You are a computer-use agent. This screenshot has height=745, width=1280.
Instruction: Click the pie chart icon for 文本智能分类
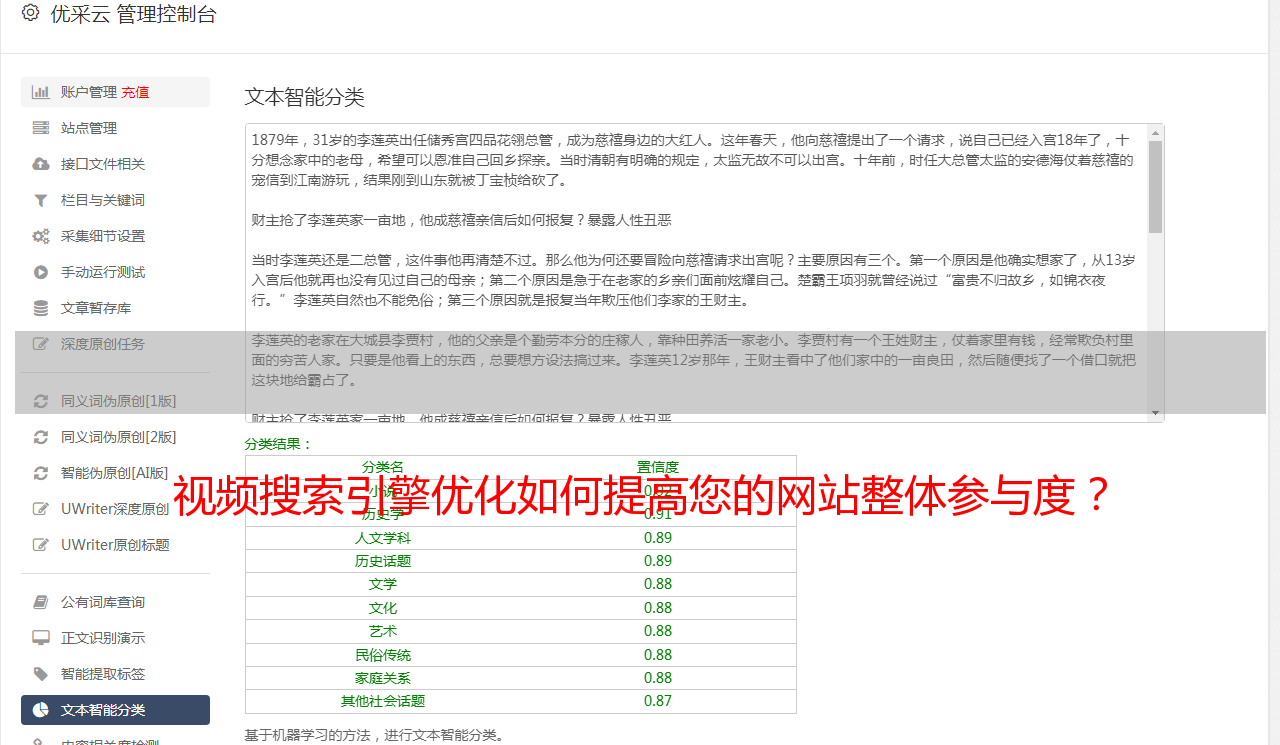[41, 710]
